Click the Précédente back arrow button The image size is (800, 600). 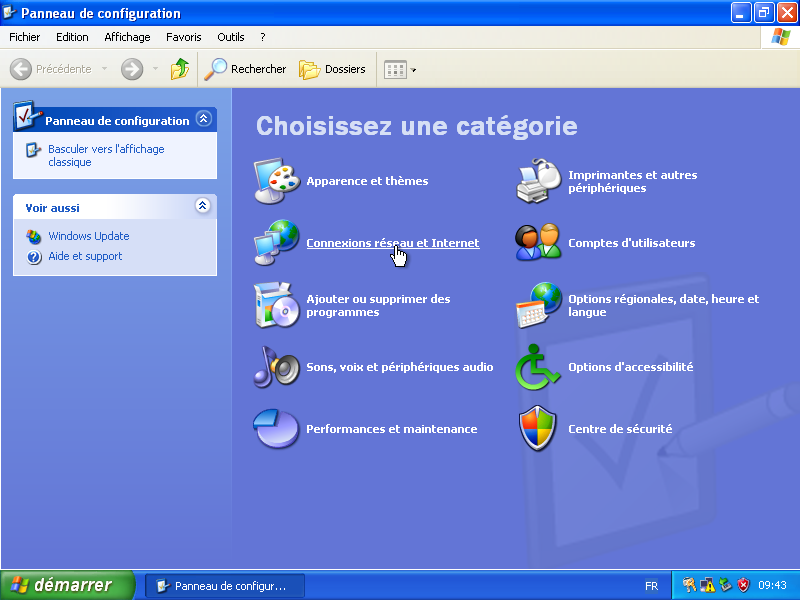tap(51, 69)
